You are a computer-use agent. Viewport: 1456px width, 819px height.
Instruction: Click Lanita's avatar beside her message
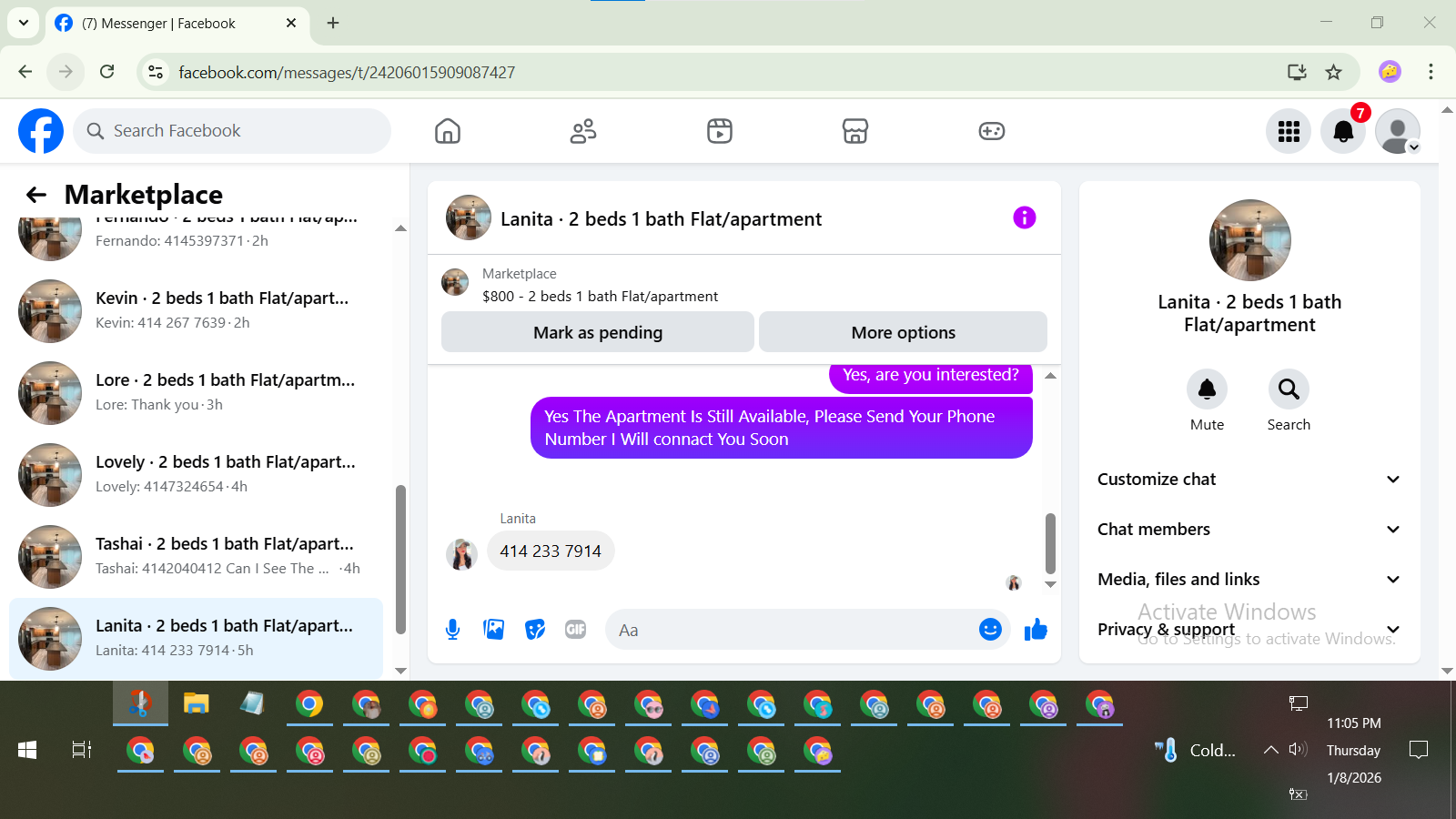[461, 553]
